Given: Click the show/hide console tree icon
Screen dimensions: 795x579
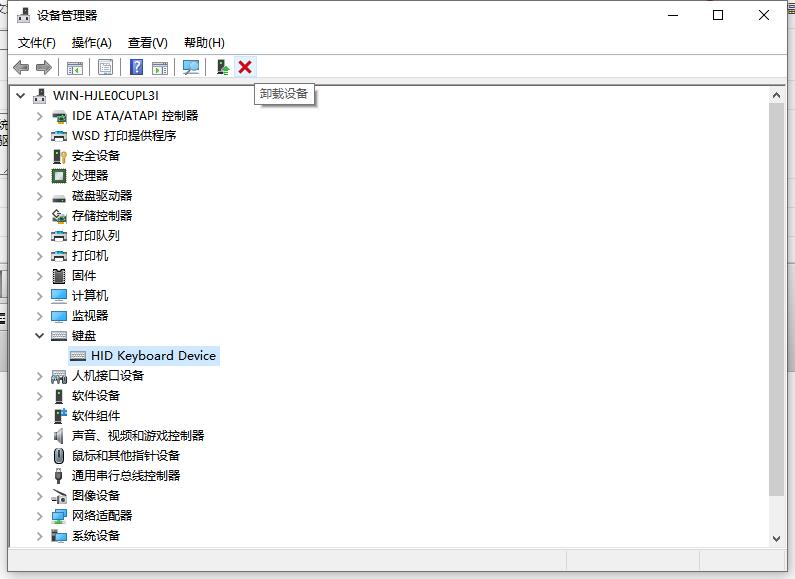Looking at the screenshot, I should point(75,67).
